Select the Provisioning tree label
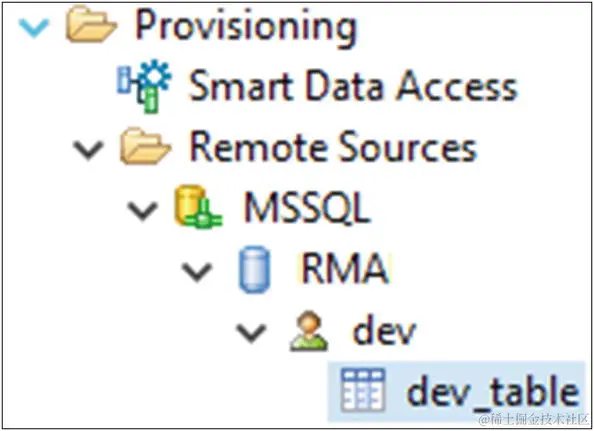594x431 pixels. pos(246,27)
